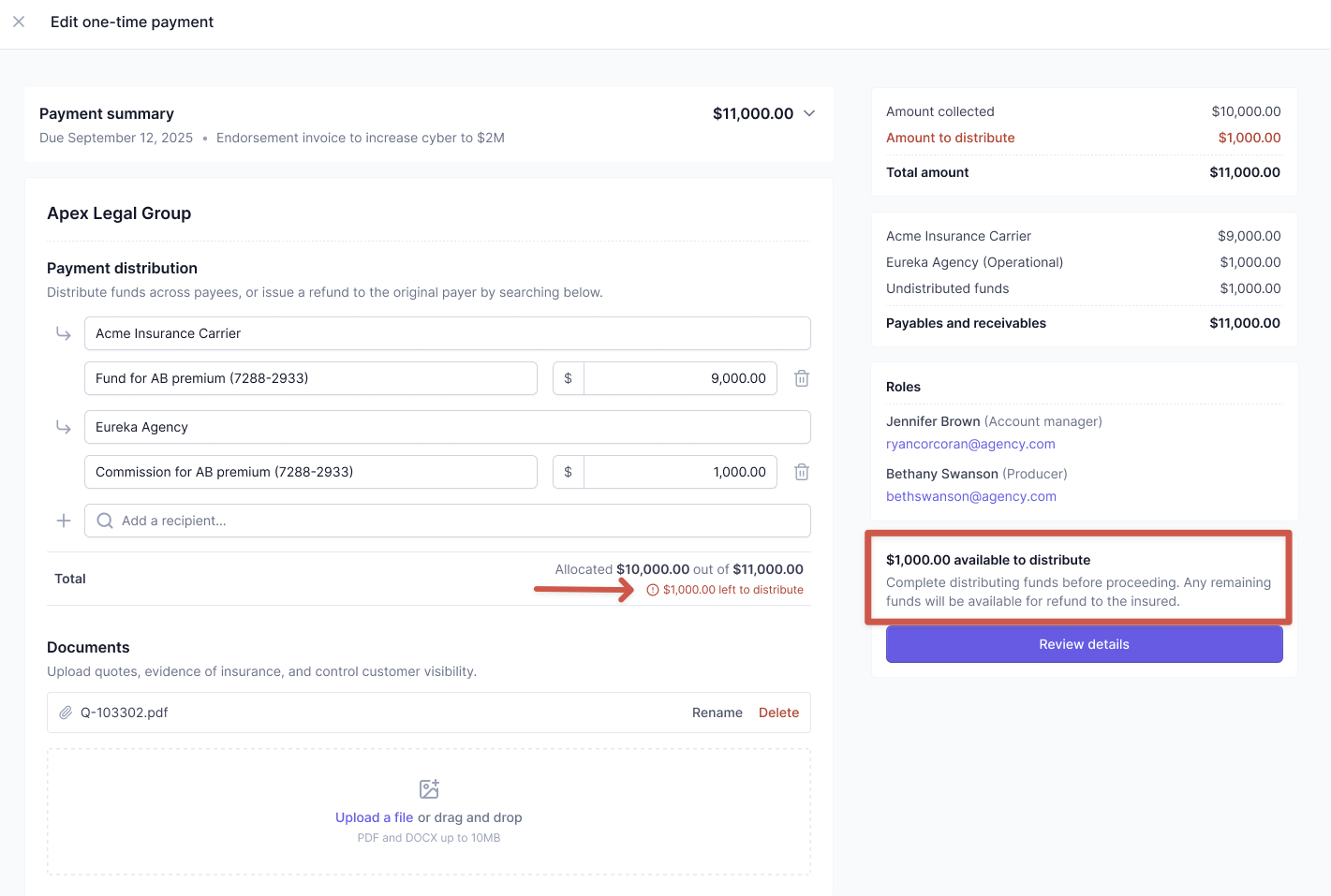The height and width of the screenshot is (896, 1331).
Task: Click the 9,000.00 amount field
Action: point(680,378)
